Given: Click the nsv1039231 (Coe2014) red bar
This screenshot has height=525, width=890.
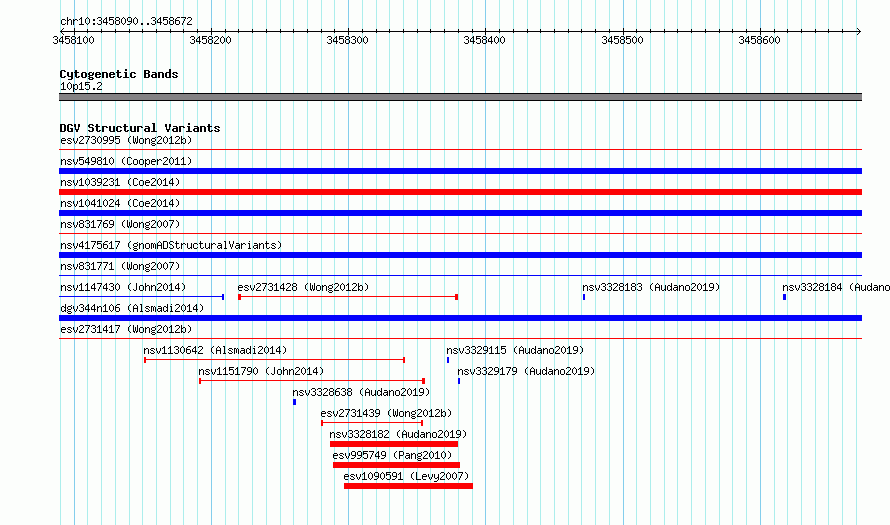Looking at the screenshot, I should (460, 192).
